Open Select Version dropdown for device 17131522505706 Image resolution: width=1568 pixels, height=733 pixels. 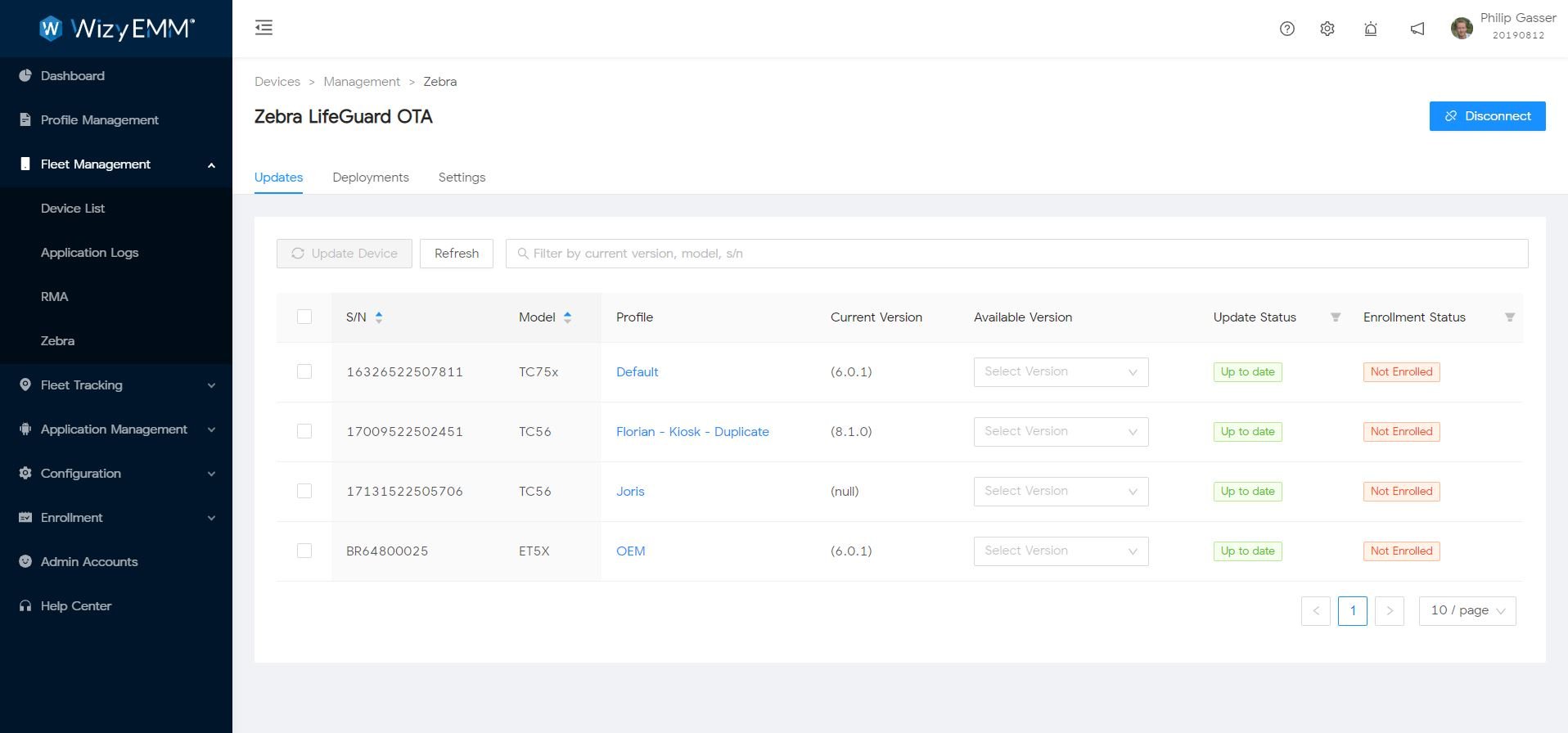(x=1061, y=492)
